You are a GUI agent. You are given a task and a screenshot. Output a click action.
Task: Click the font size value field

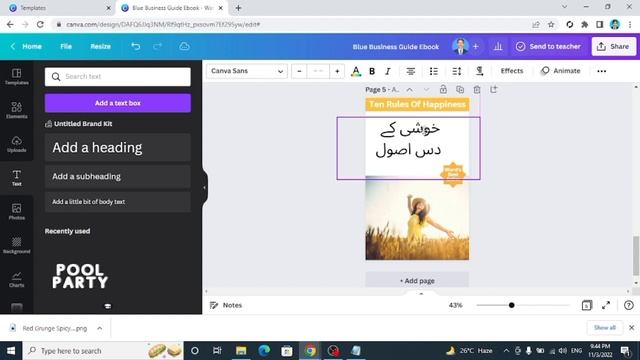[x=318, y=71]
